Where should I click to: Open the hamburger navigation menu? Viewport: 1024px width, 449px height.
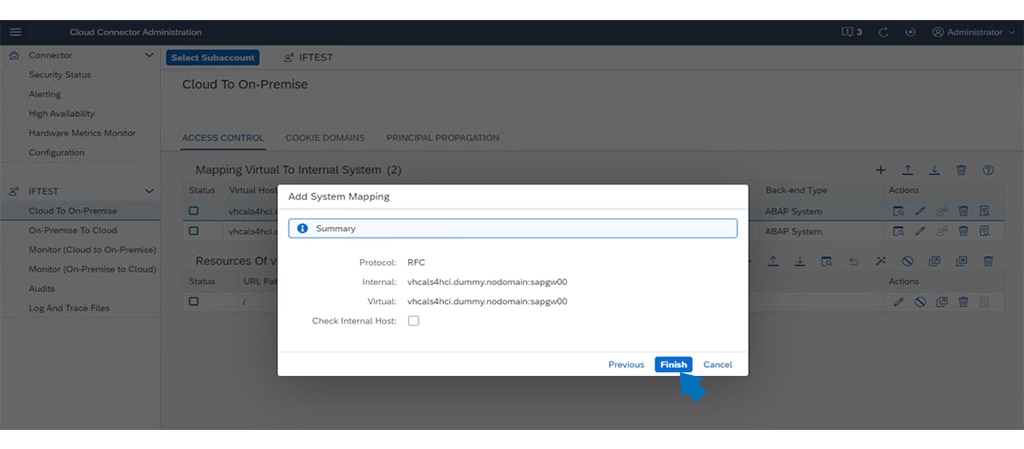pyautogui.click(x=15, y=32)
